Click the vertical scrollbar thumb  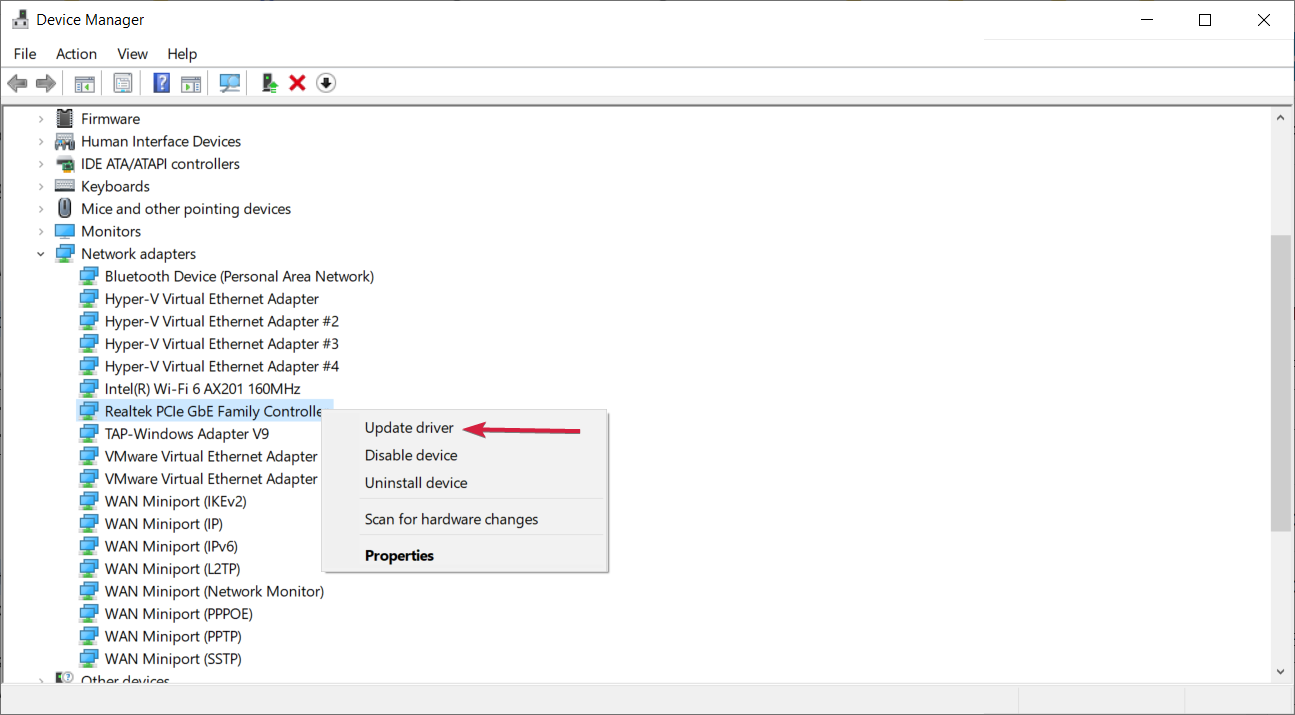coord(1280,383)
